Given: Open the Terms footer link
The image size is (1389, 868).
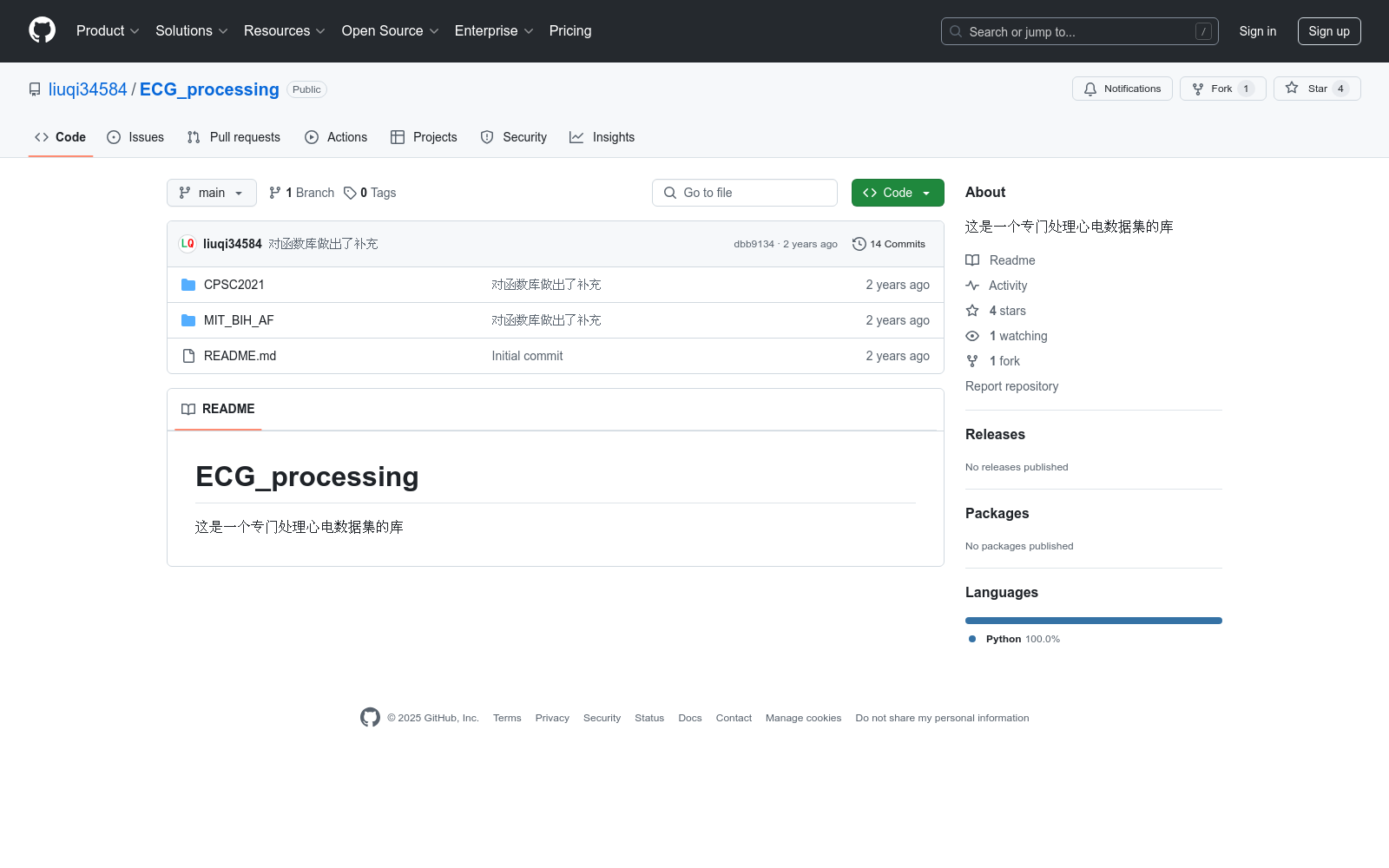Looking at the screenshot, I should click(x=507, y=718).
